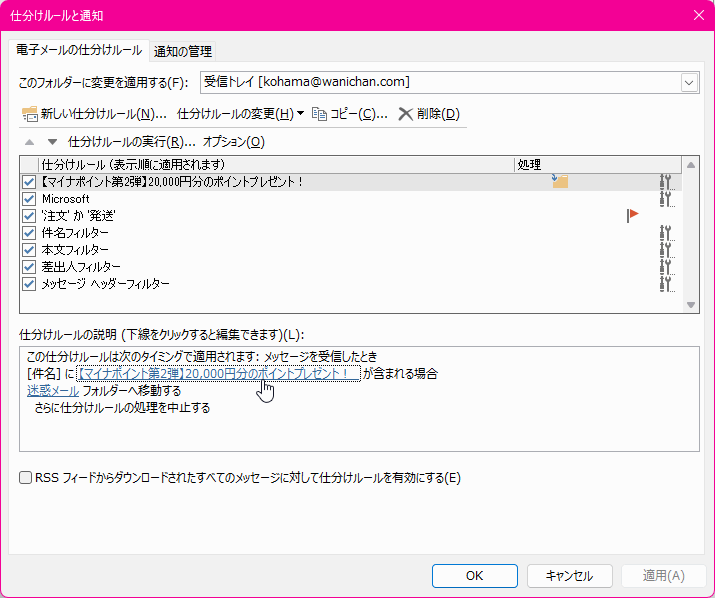Select the 【マイナポイント第2弾】 rule name in list
Image resolution: width=715 pixels, height=598 pixels.
172,182
